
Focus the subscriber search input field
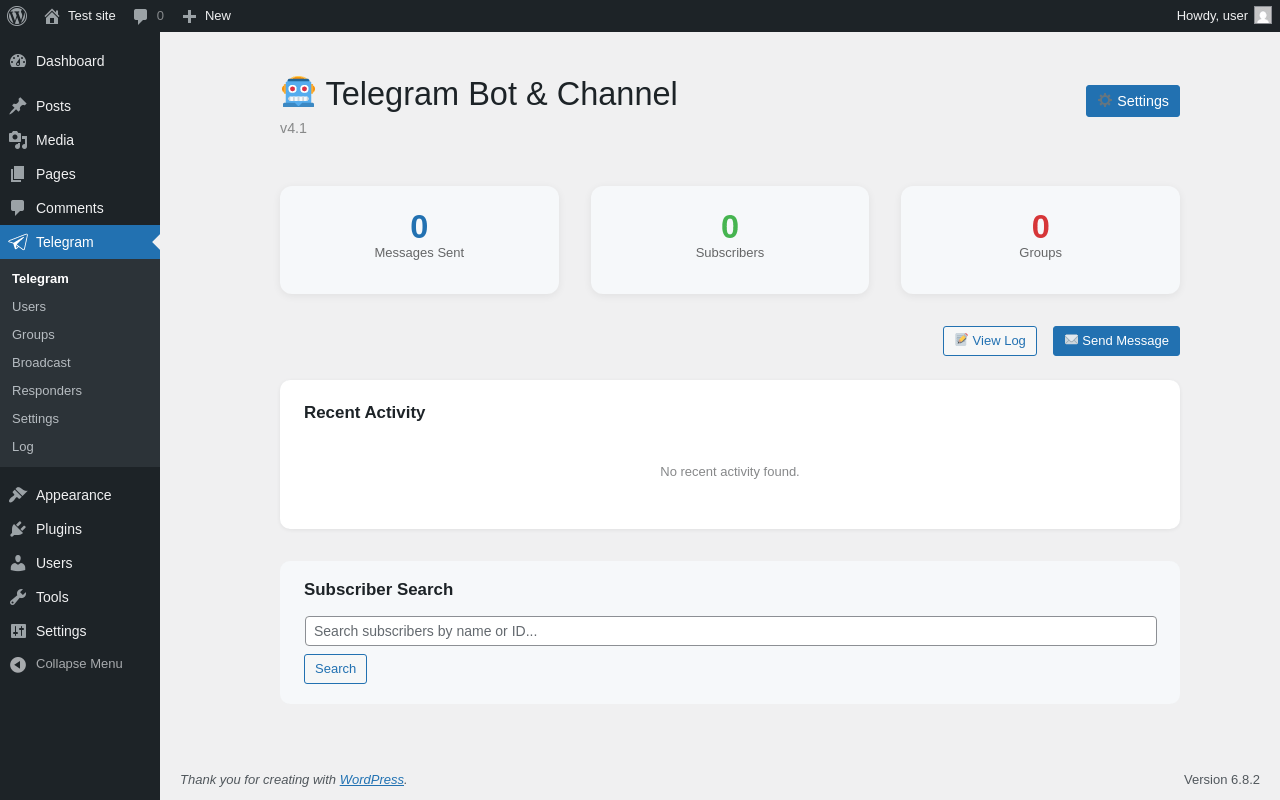click(x=731, y=631)
